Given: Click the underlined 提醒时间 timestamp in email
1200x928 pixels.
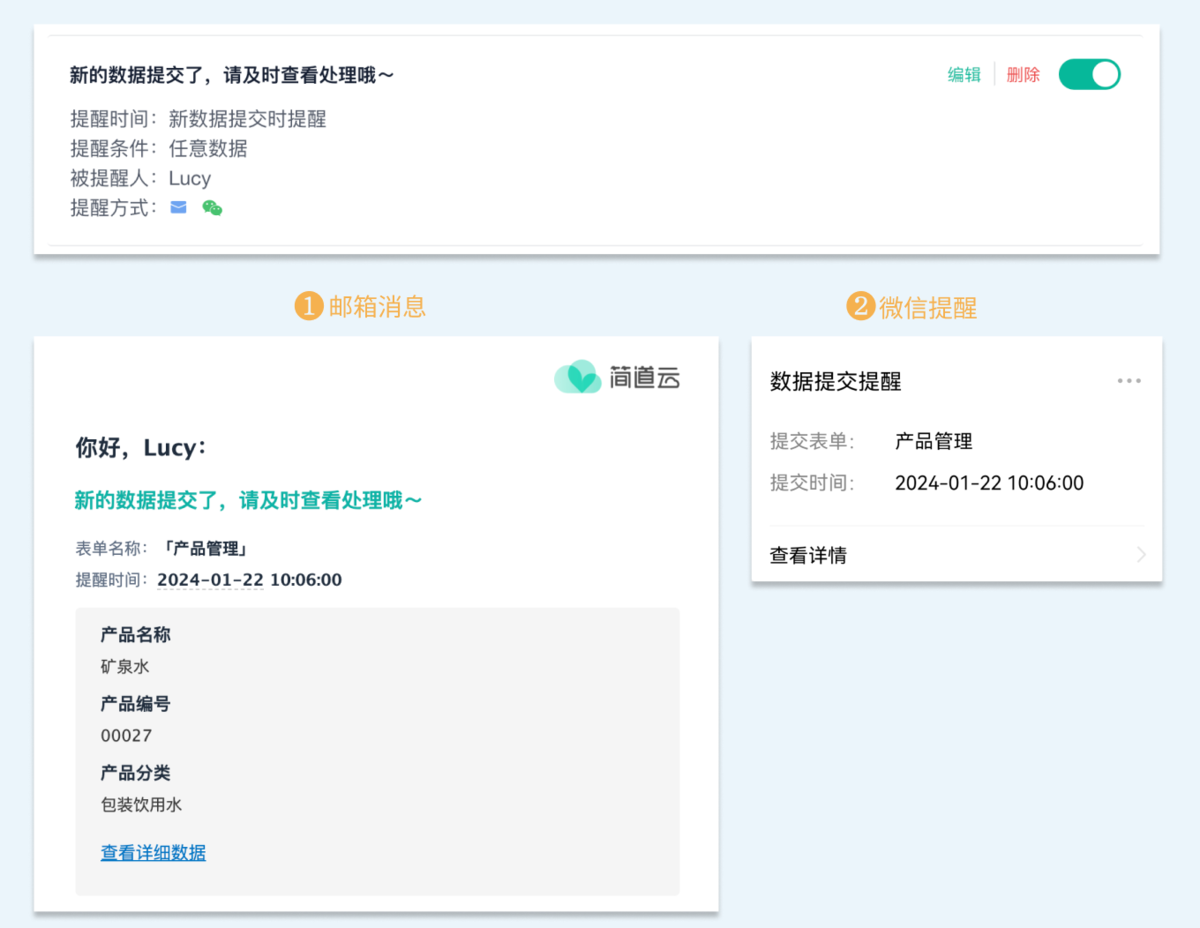Looking at the screenshot, I should tap(249, 580).
